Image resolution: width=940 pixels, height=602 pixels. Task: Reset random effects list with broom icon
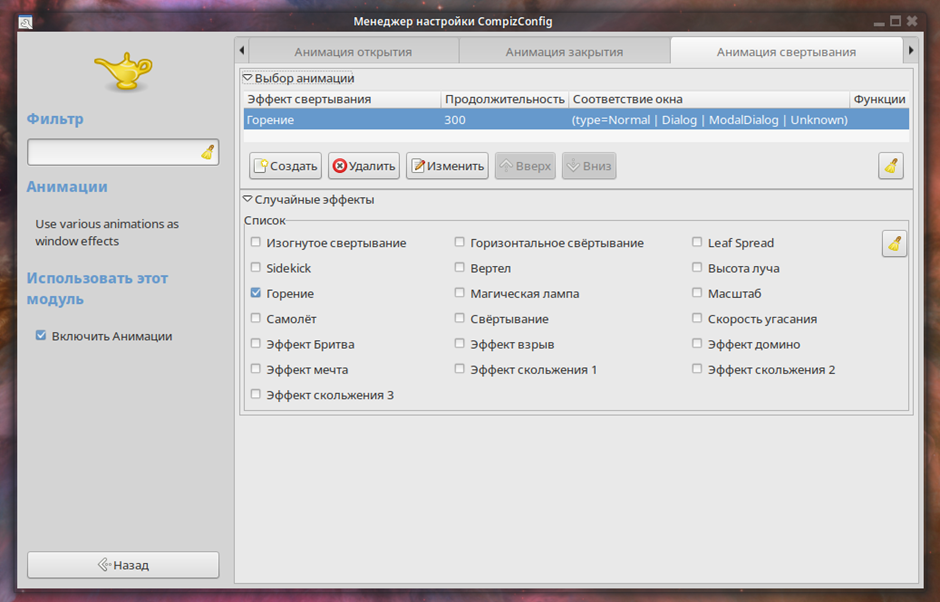pyautogui.click(x=894, y=244)
